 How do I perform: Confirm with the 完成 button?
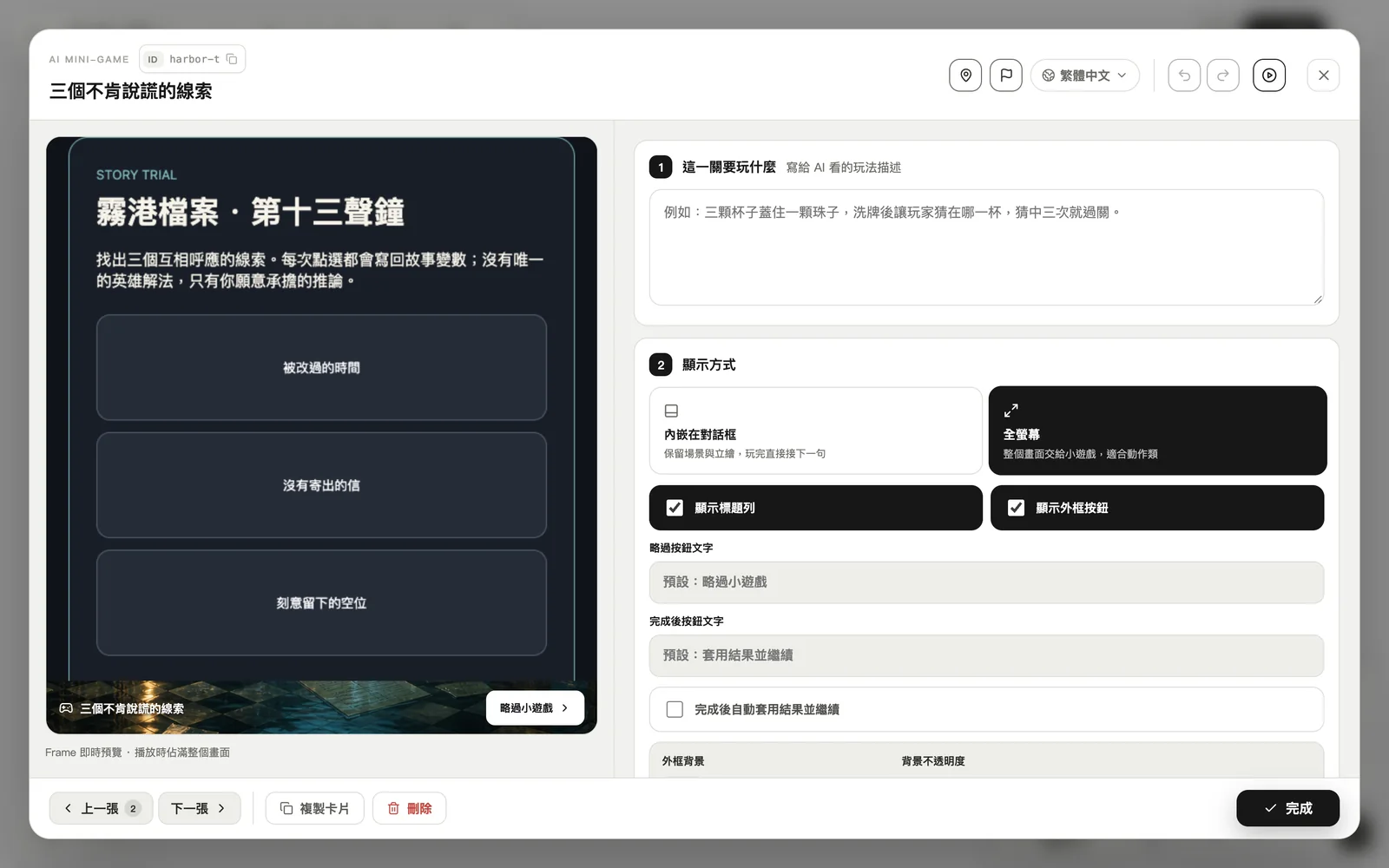click(1287, 808)
